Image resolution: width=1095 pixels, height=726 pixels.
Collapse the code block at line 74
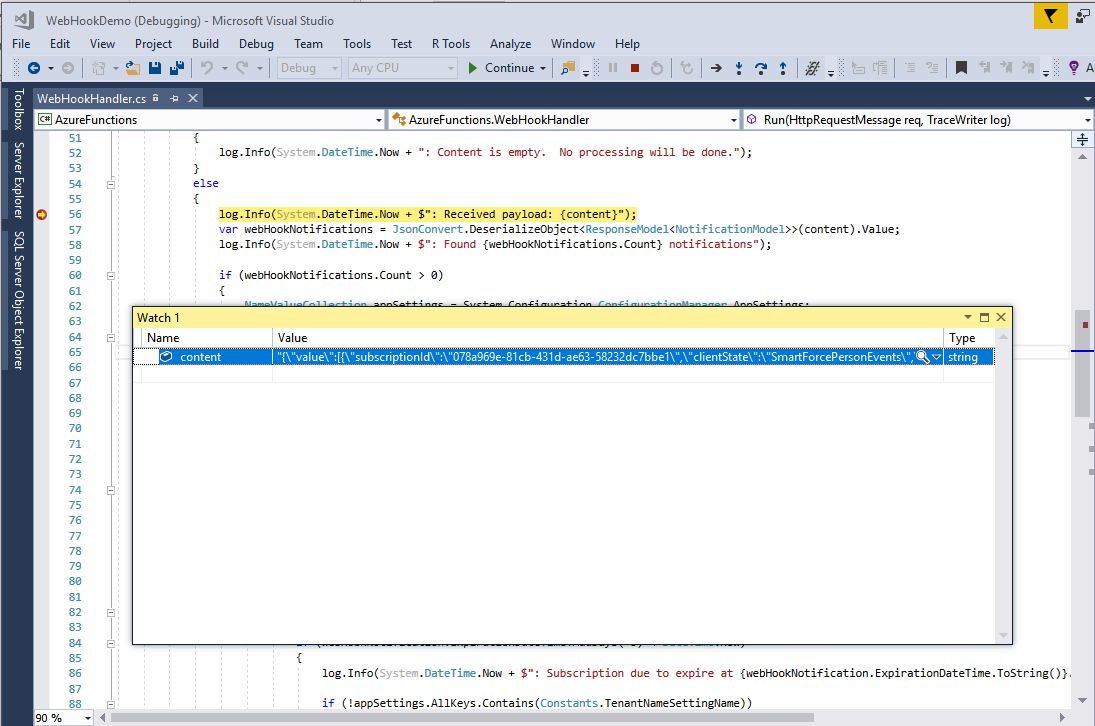coord(110,490)
